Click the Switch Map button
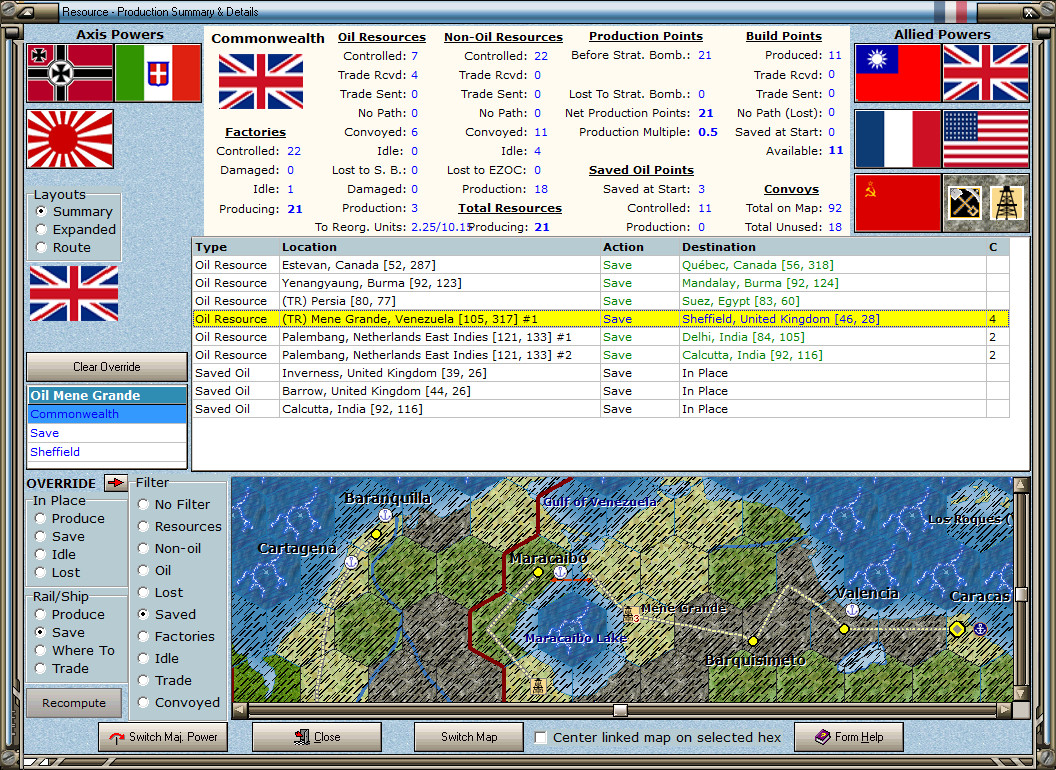The height and width of the screenshot is (770, 1056). [469, 738]
